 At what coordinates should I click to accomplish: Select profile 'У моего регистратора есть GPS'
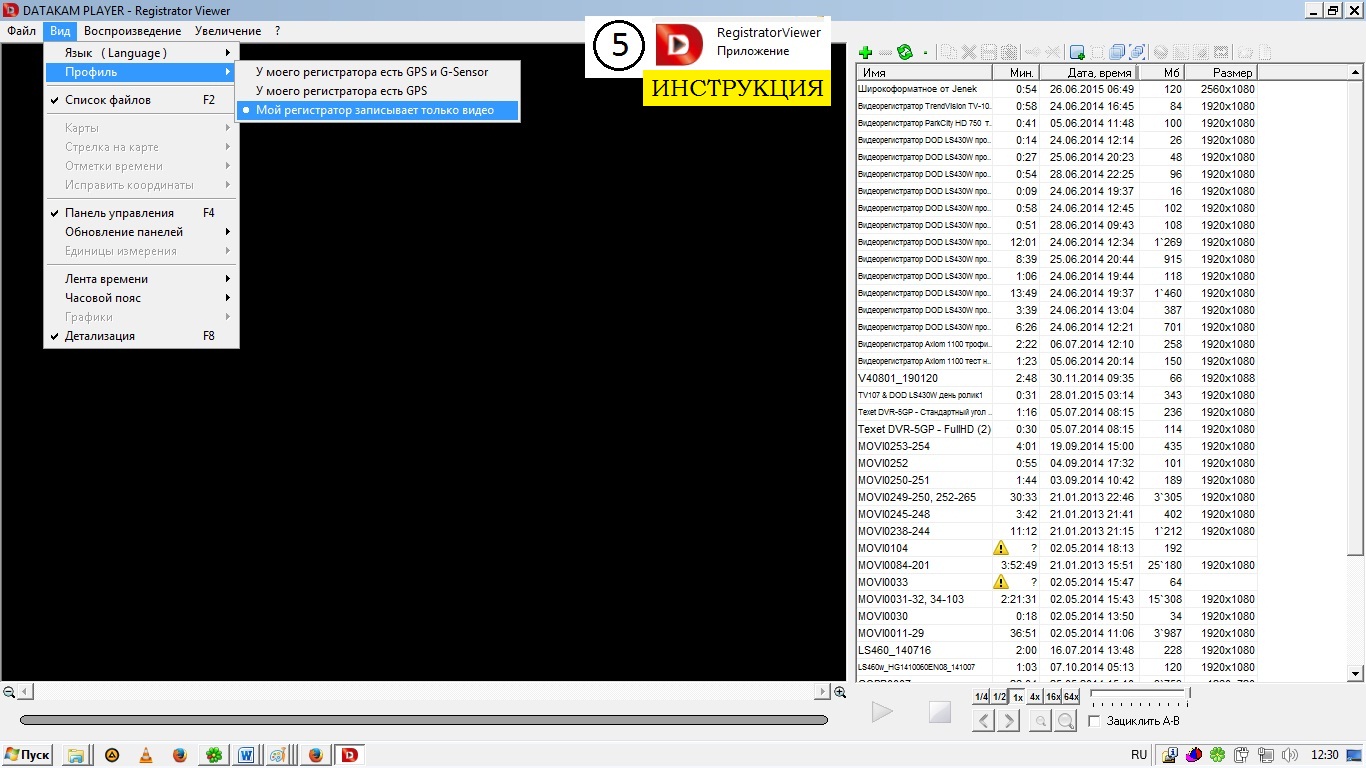(x=341, y=91)
